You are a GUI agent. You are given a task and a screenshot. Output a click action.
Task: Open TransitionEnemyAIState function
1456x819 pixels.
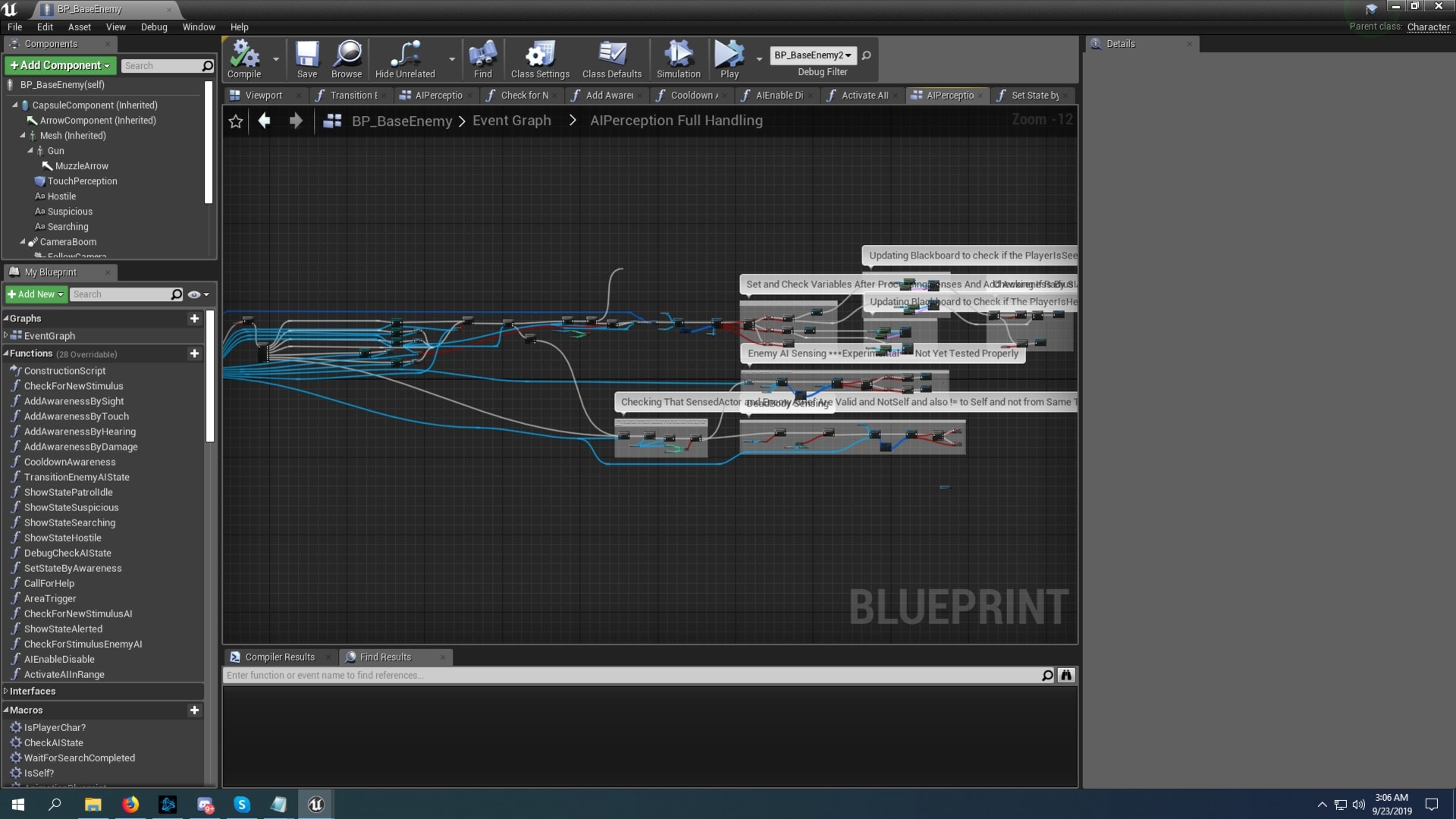[x=77, y=477]
